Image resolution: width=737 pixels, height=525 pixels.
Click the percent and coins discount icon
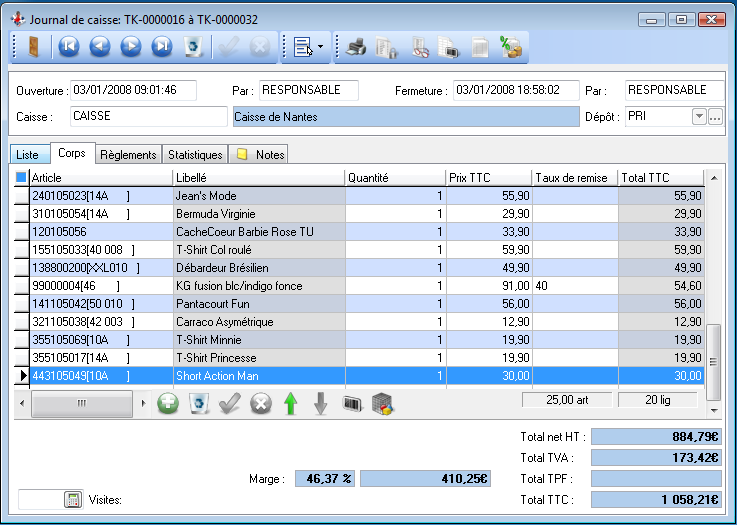(510, 47)
